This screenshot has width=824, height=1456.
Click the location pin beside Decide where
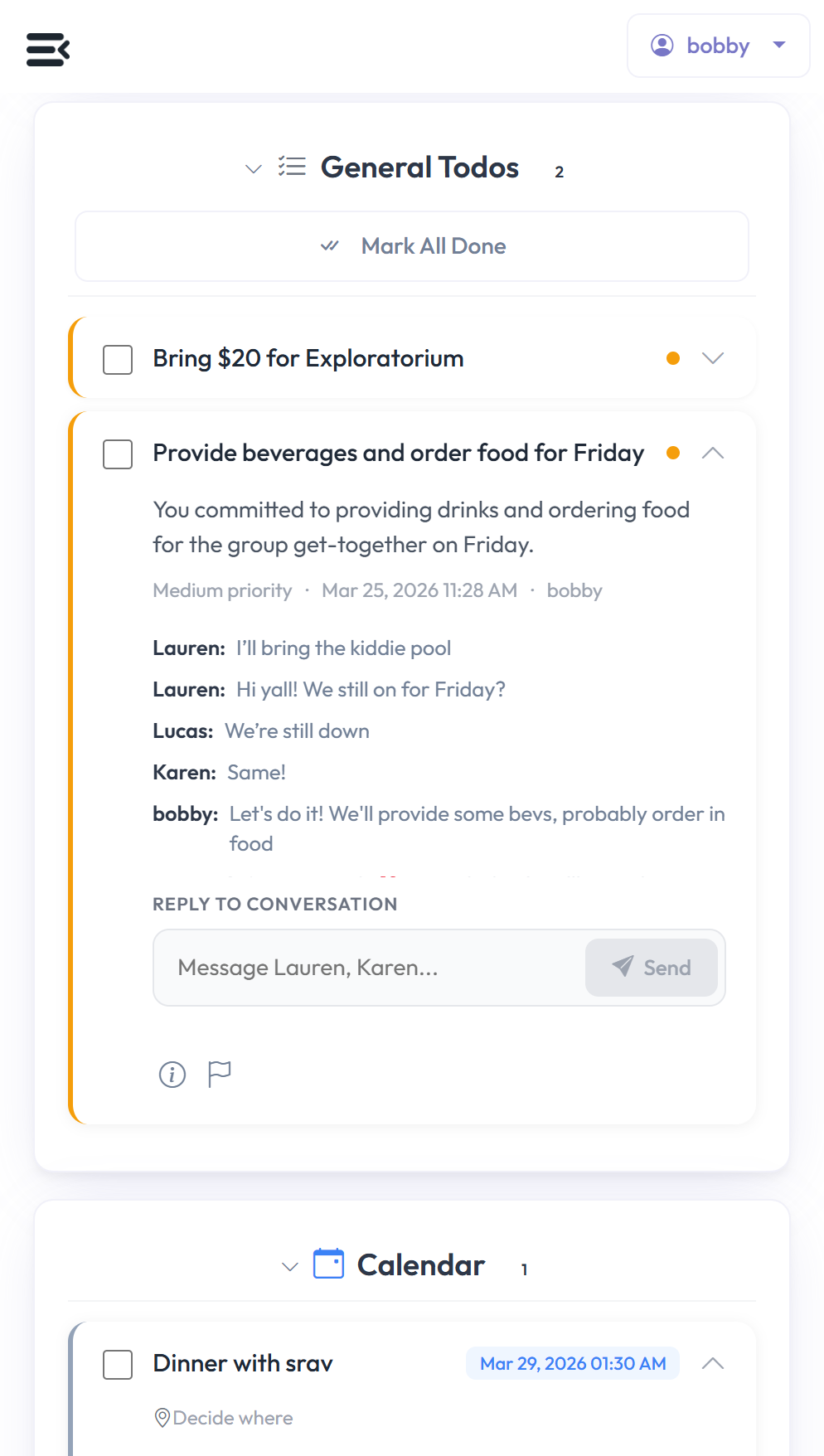pos(162,1418)
